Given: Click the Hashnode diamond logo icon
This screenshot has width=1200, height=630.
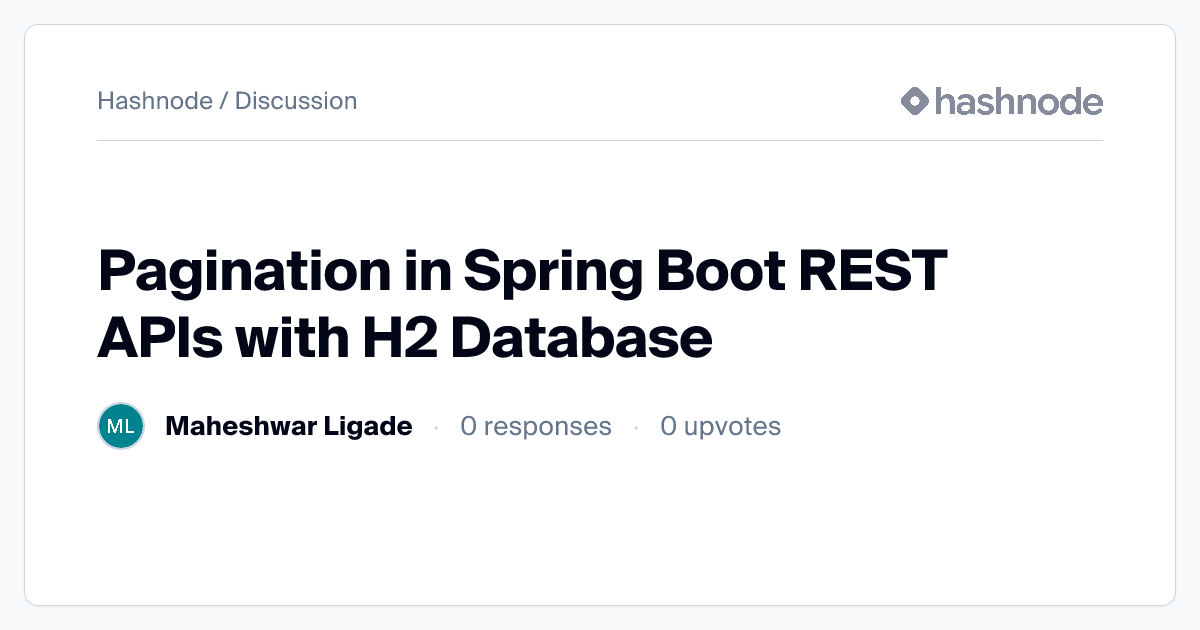Looking at the screenshot, I should 915,101.
